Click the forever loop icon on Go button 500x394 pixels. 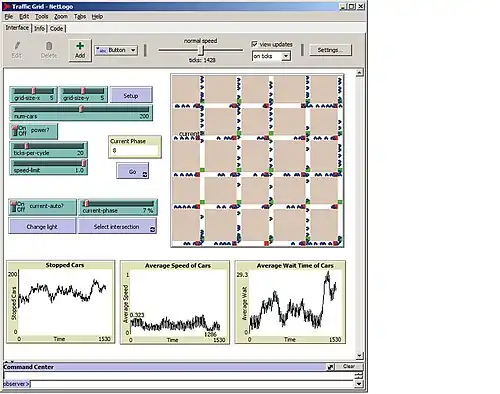click(145, 174)
